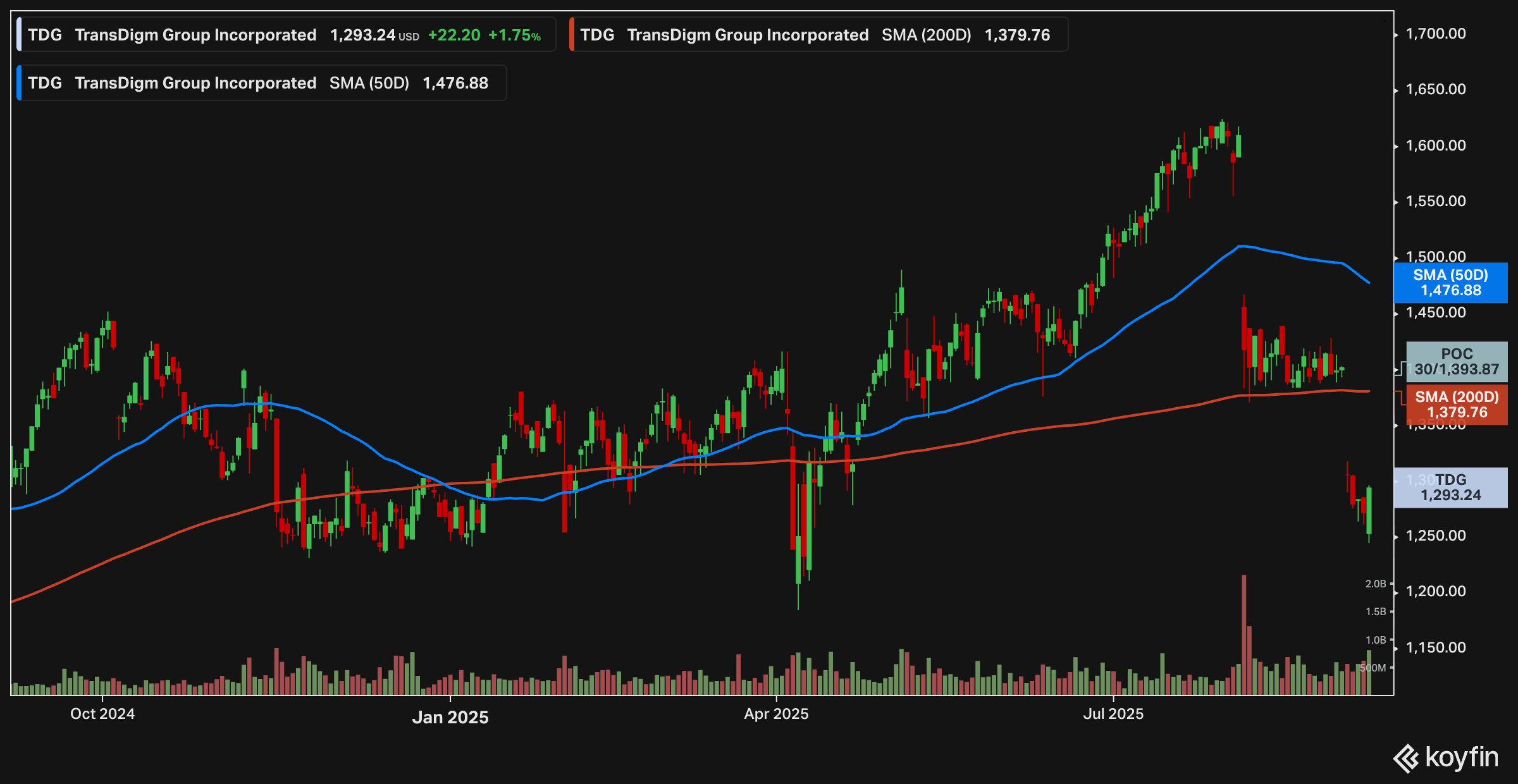Viewport: 1518px width, 784px height.
Task: Click the light color bar of TDG price legend
Action: [x=19, y=35]
